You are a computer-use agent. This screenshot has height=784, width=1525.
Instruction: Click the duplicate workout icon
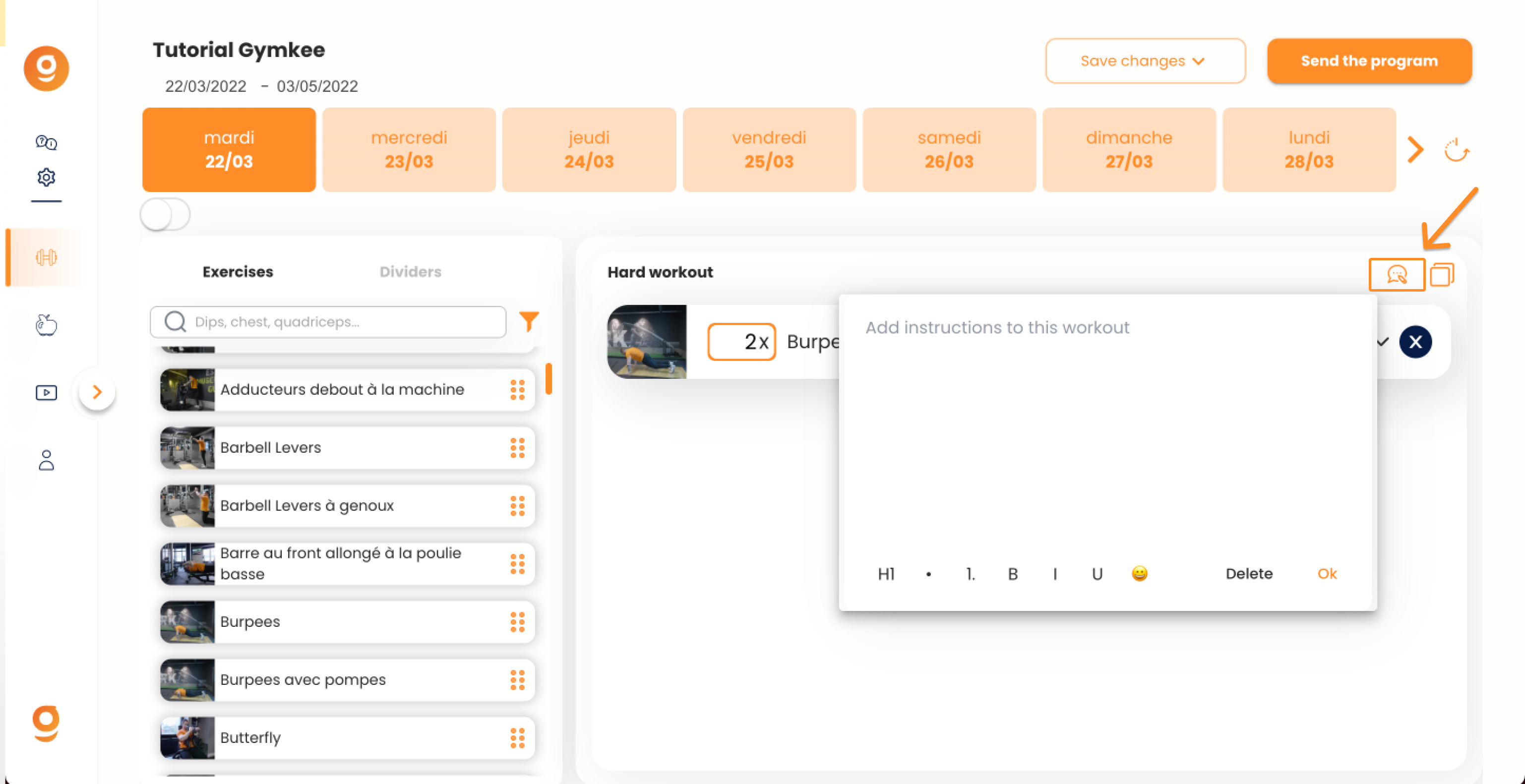click(1442, 275)
